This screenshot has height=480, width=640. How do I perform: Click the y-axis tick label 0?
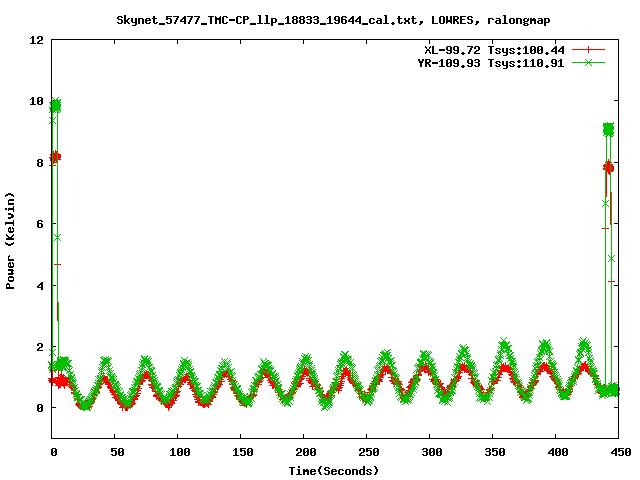(x=40, y=408)
